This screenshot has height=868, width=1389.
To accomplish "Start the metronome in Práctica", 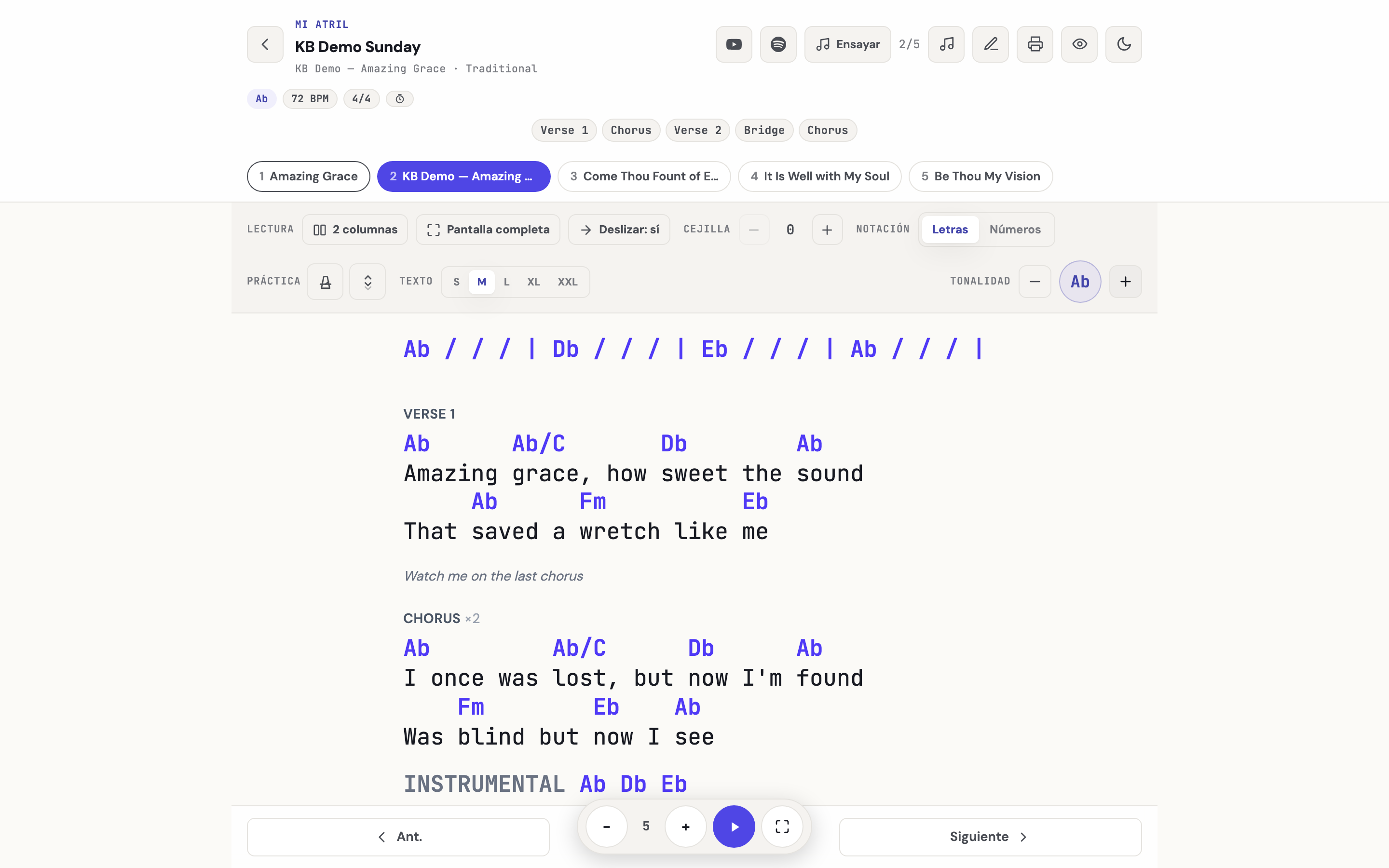I will point(325,281).
